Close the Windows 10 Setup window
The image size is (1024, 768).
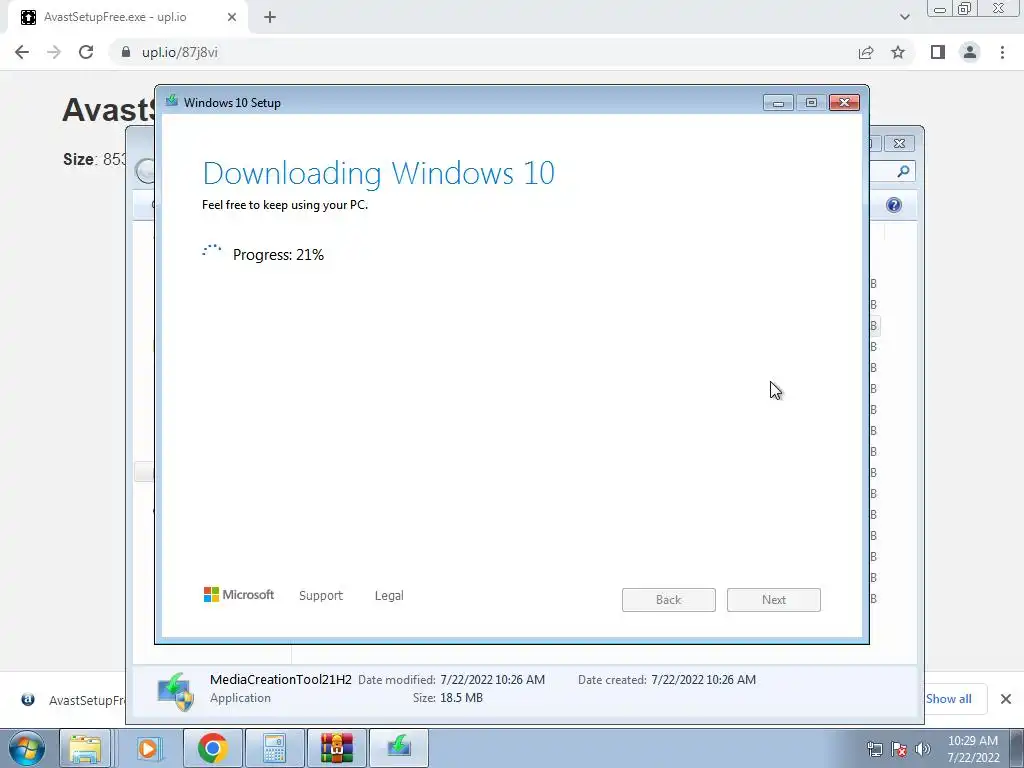point(844,103)
